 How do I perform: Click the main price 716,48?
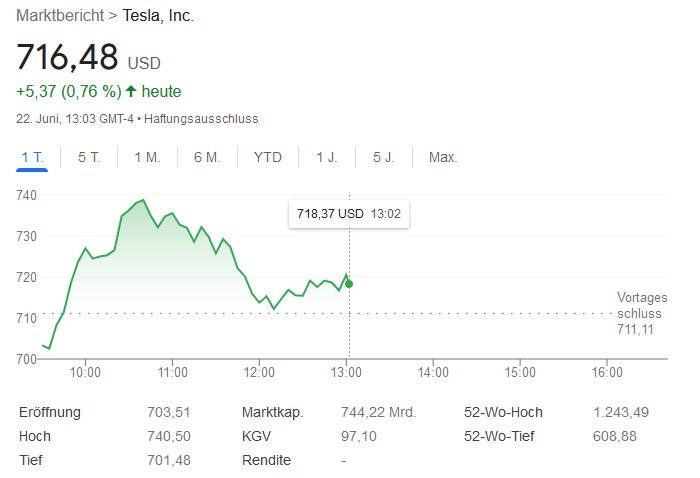point(67,57)
